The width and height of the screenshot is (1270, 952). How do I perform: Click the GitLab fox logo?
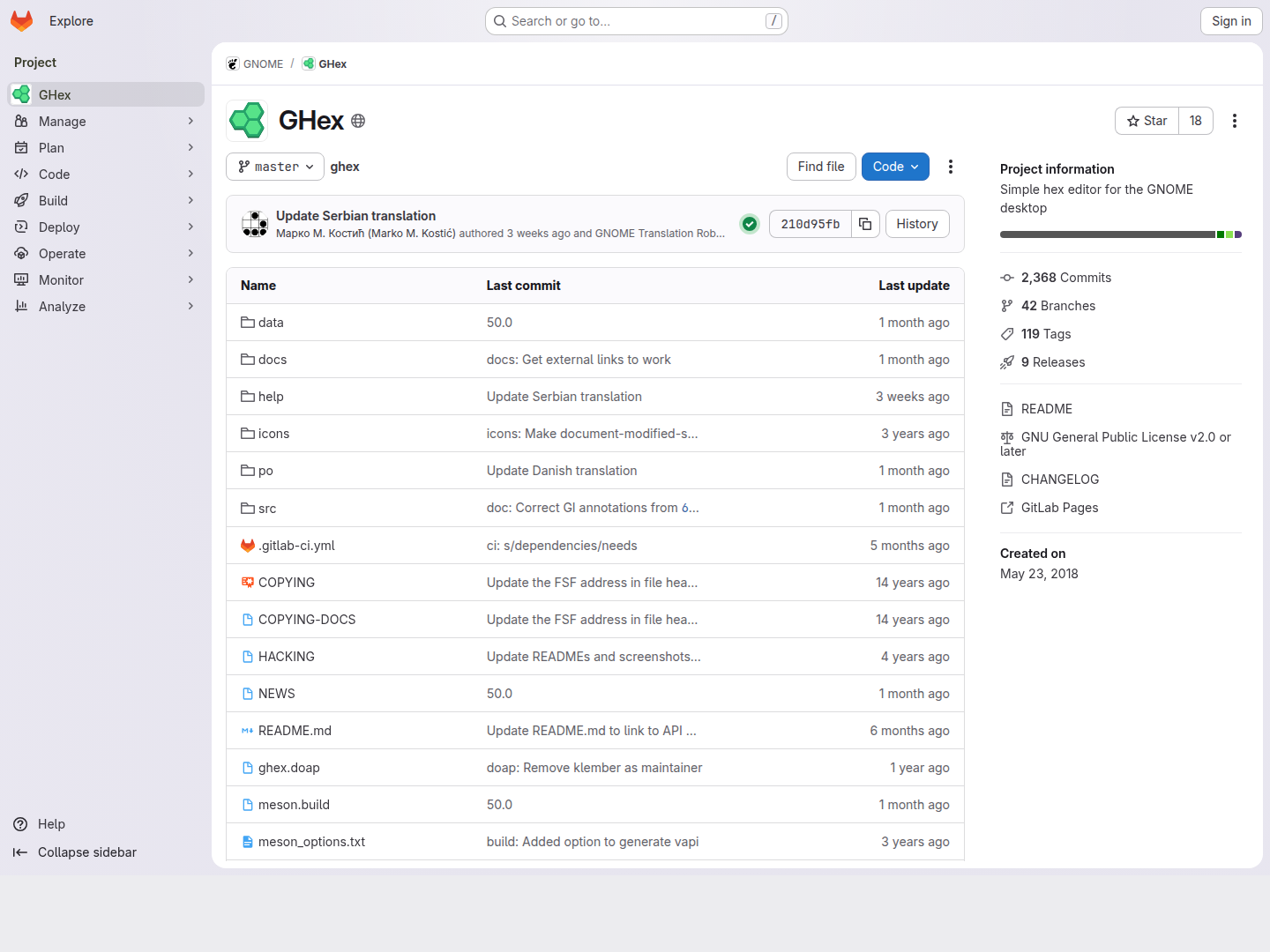coord(22,21)
